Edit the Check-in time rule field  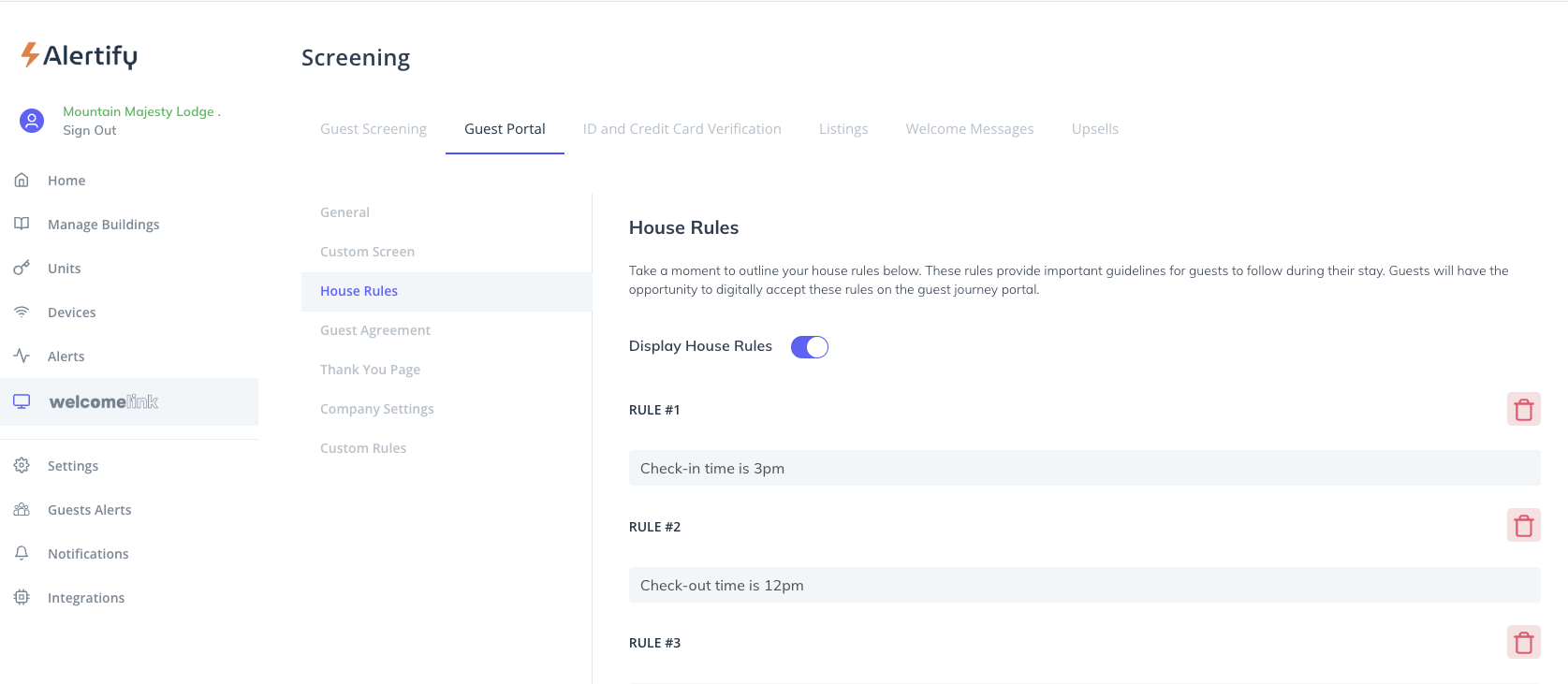[1084, 468]
